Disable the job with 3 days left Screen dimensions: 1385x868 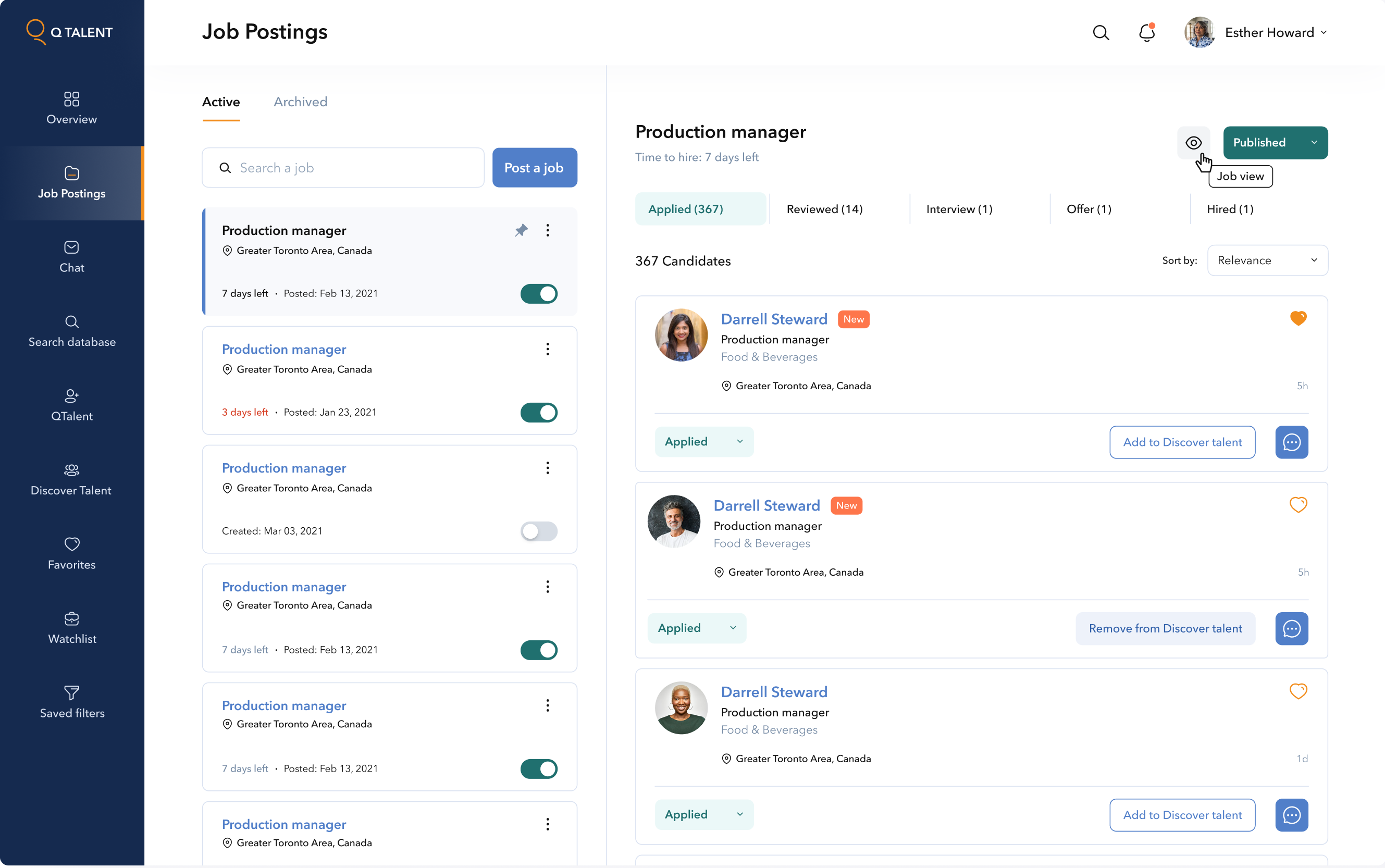[538, 412]
